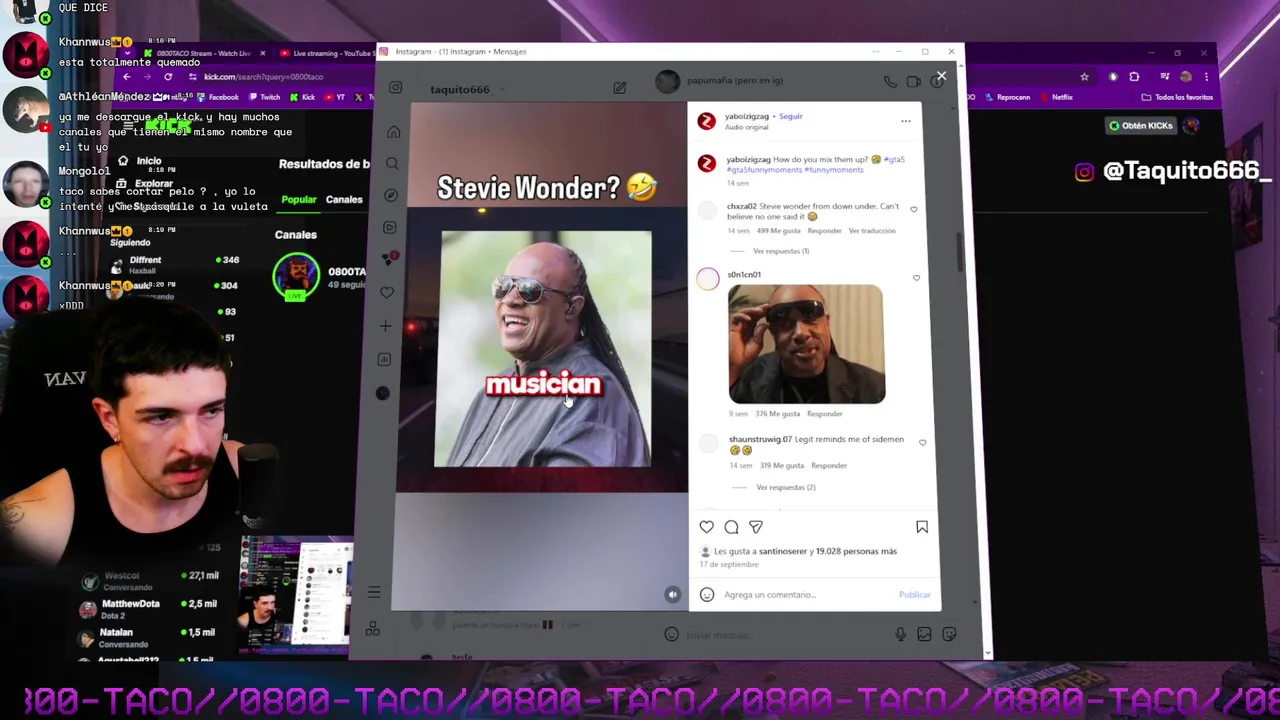Image resolution: width=1280 pixels, height=720 pixels.
Task: Close the post overlay with X
Action: 941,76
